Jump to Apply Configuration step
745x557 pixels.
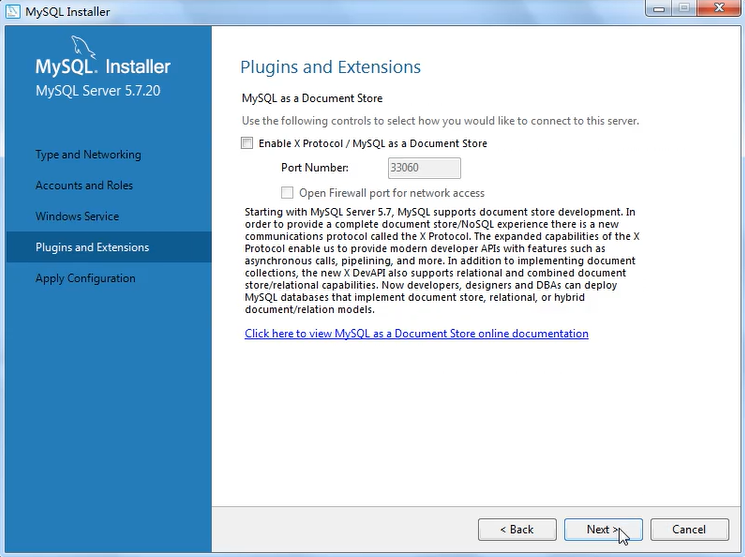click(86, 278)
